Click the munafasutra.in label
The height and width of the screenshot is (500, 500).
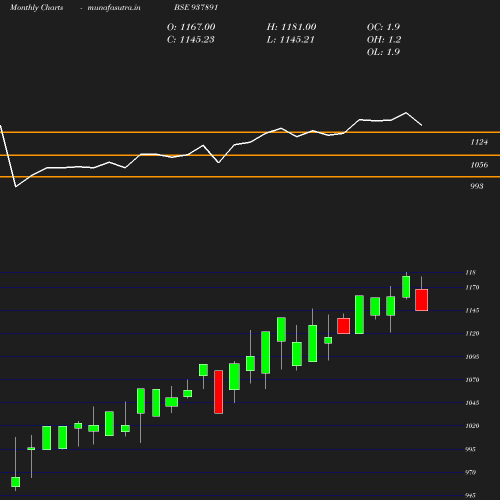[x=114, y=7]
